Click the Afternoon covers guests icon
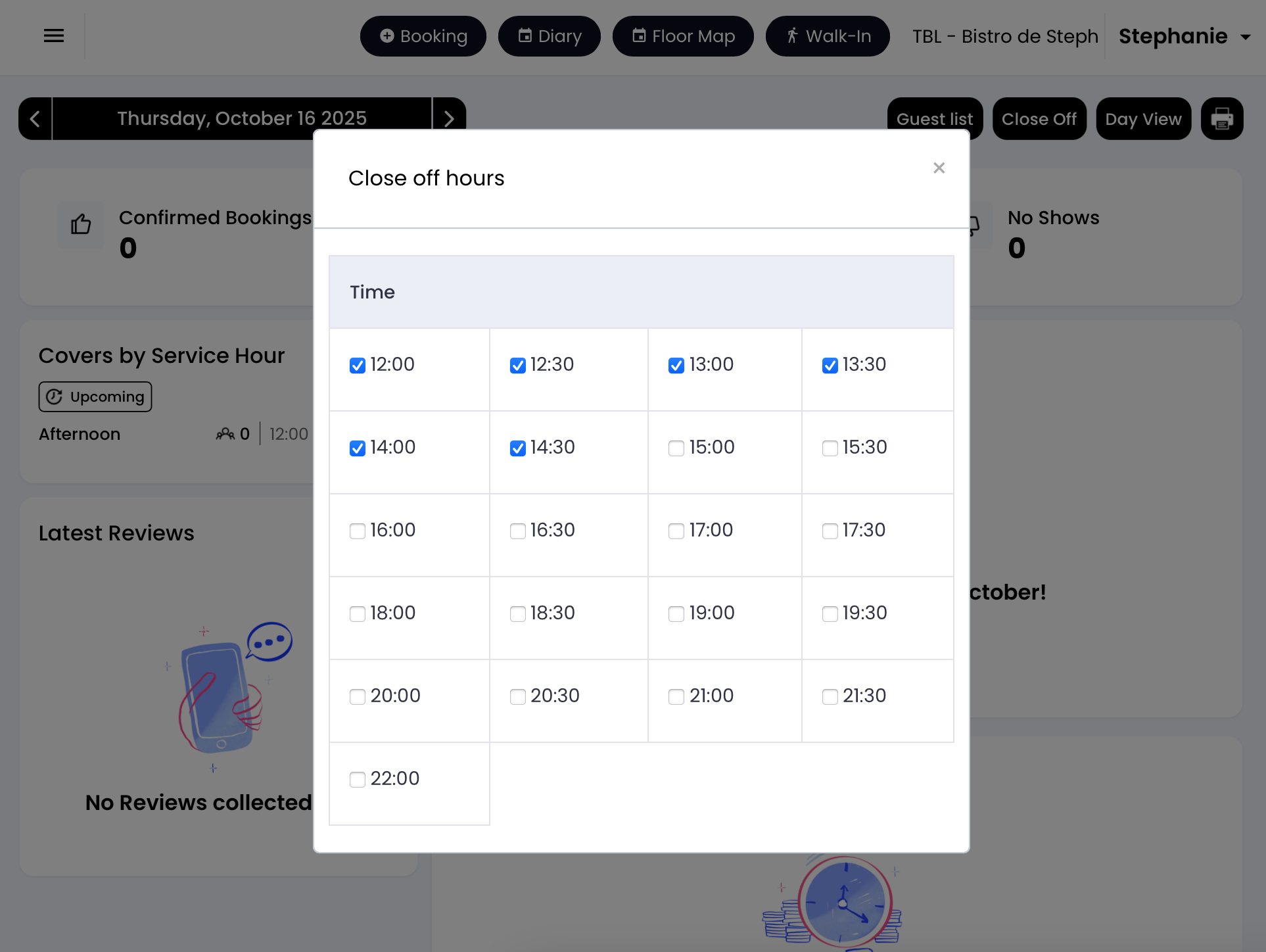The image size is (1266, 952). [x=225, y=434]
